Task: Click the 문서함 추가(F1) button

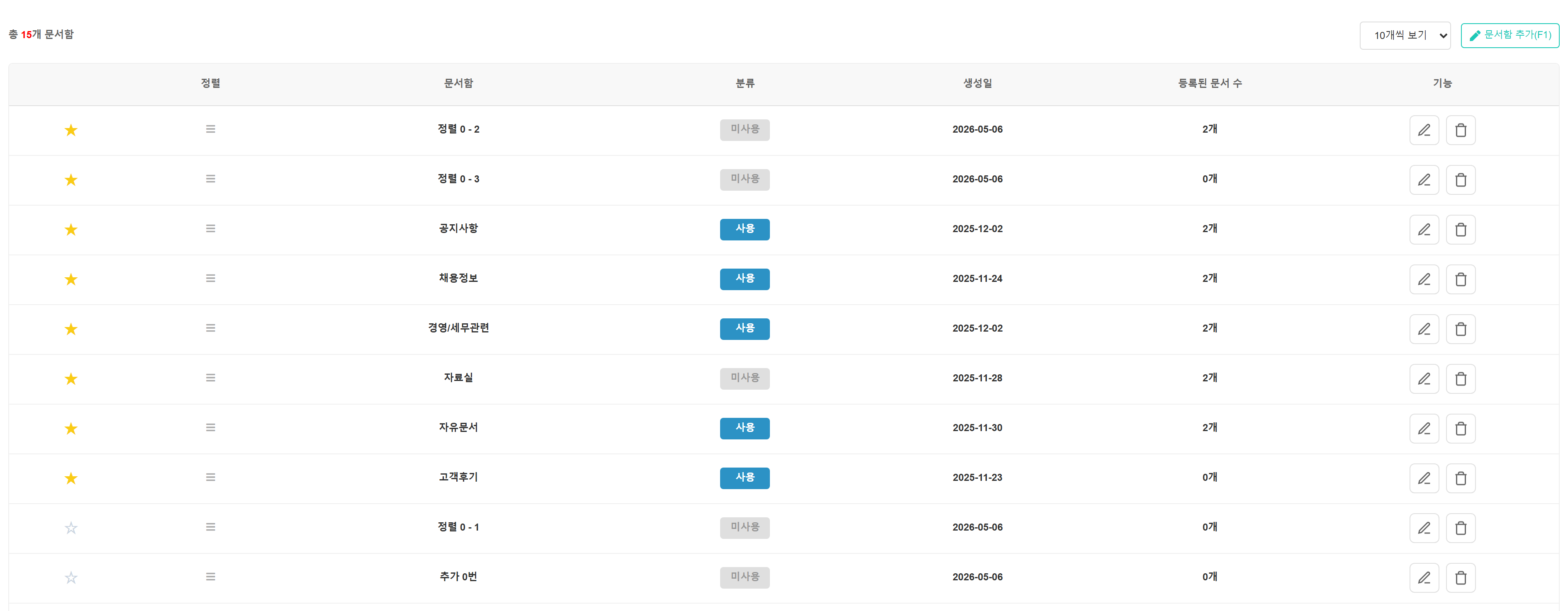Action: click(x=1510, y=35)
